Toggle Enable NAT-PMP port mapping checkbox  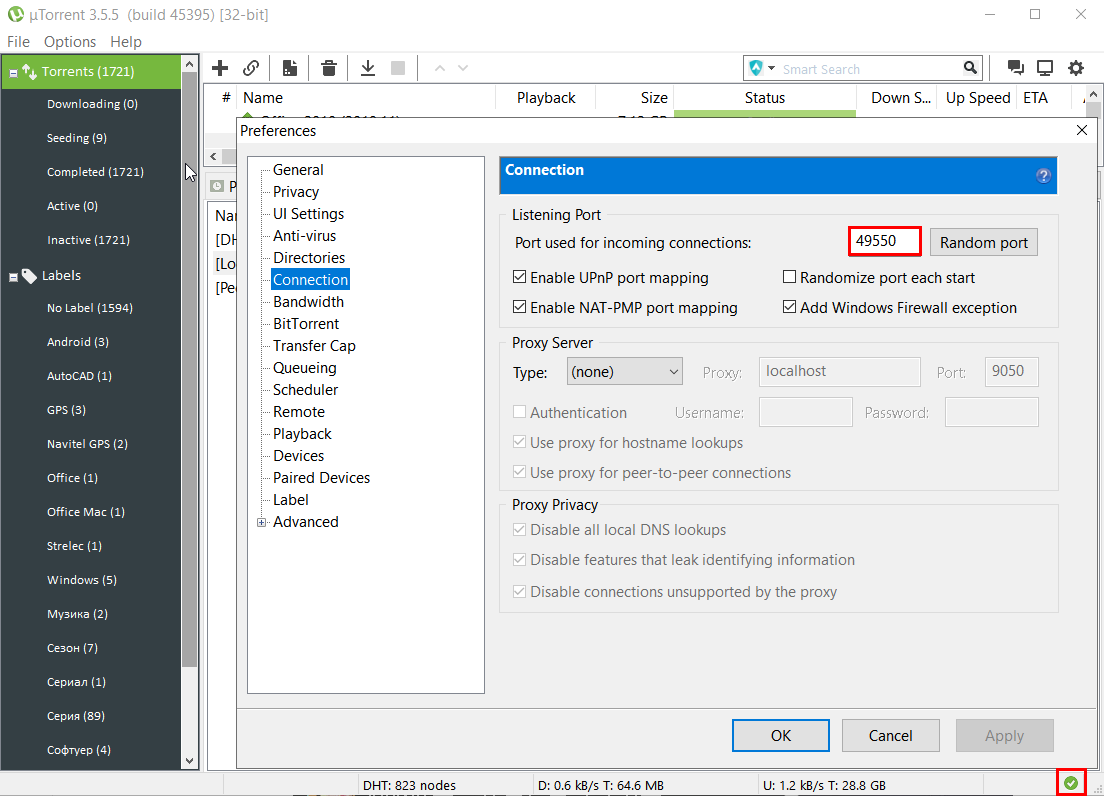click(520, 307)
